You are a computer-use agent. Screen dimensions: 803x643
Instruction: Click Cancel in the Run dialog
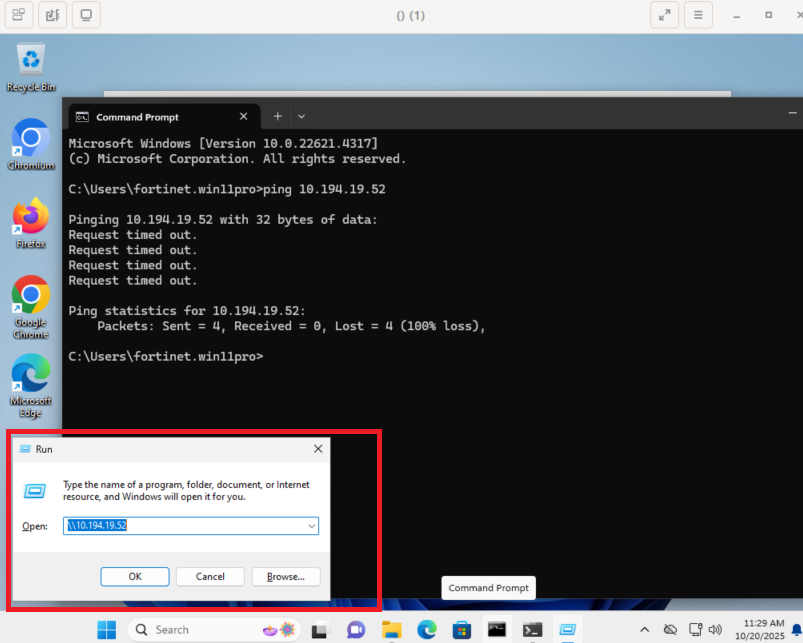click(x=210, y=576)
